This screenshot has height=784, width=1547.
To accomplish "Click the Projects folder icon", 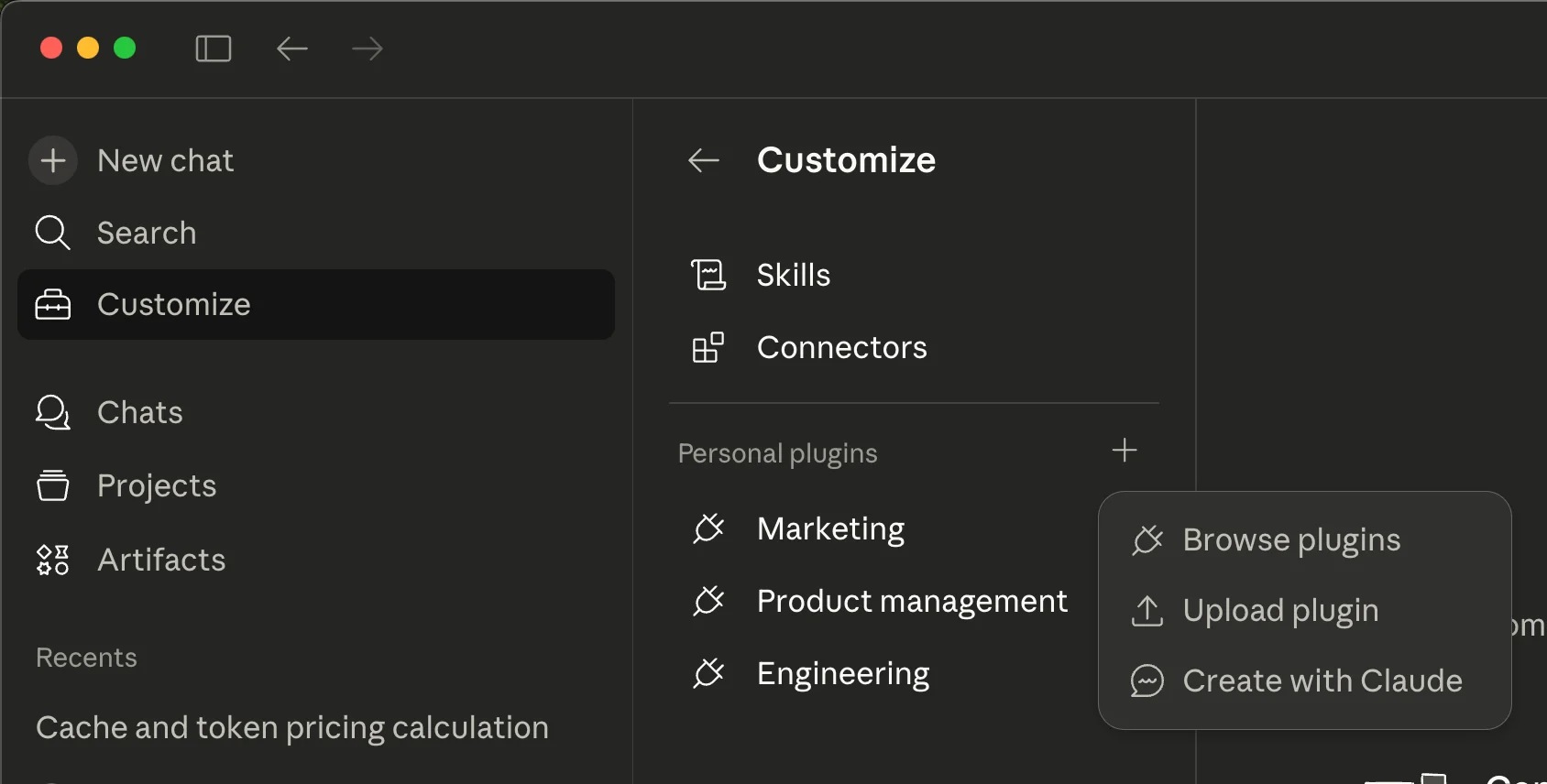I will [52, 485].
